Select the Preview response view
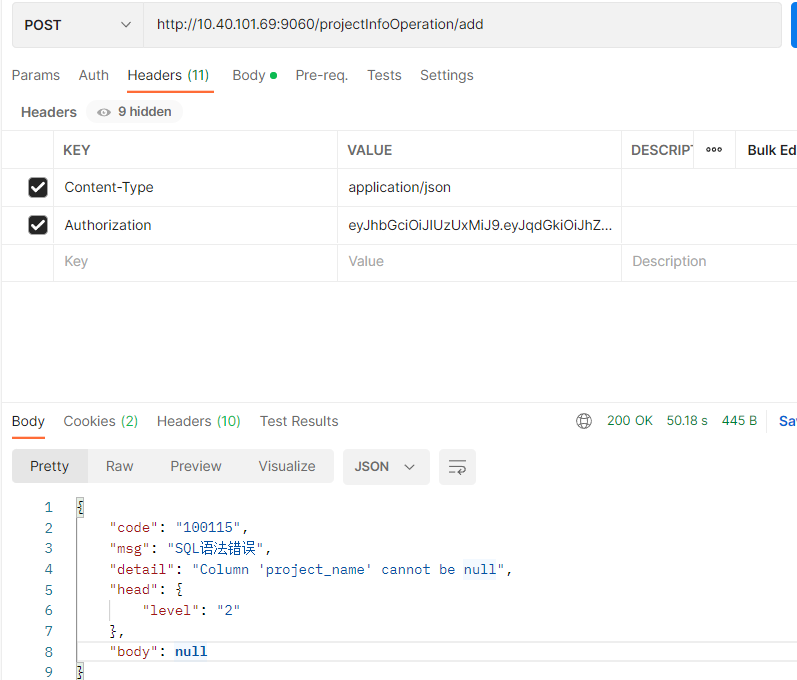 click(x=196, y=467)
